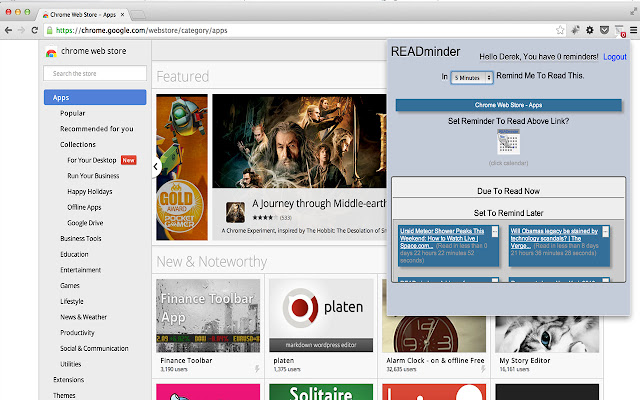
Task: Open the Business Tools category
Action: (x=81, y=239)
